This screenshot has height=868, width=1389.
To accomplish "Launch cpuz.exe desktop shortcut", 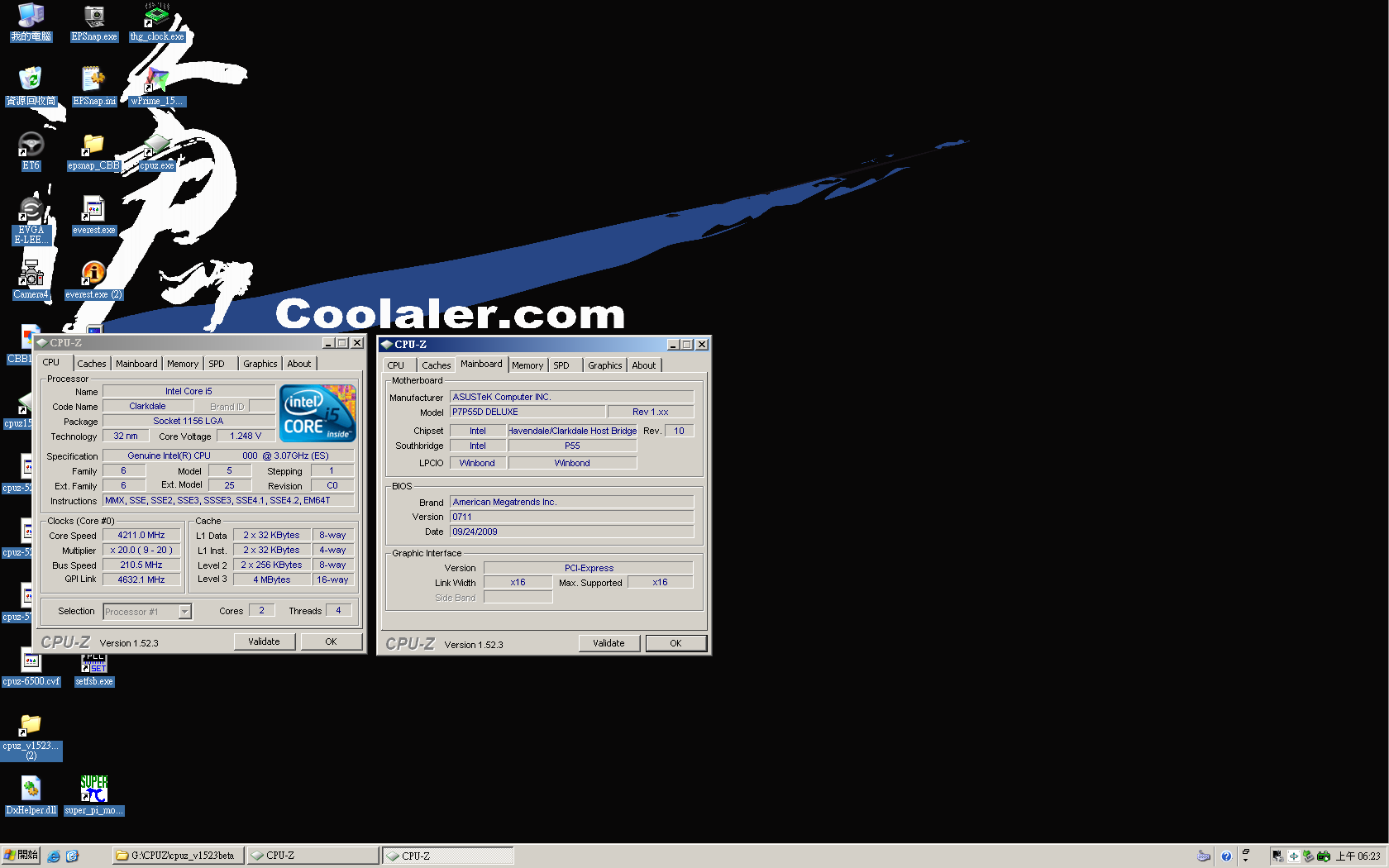I will [157, 153].
